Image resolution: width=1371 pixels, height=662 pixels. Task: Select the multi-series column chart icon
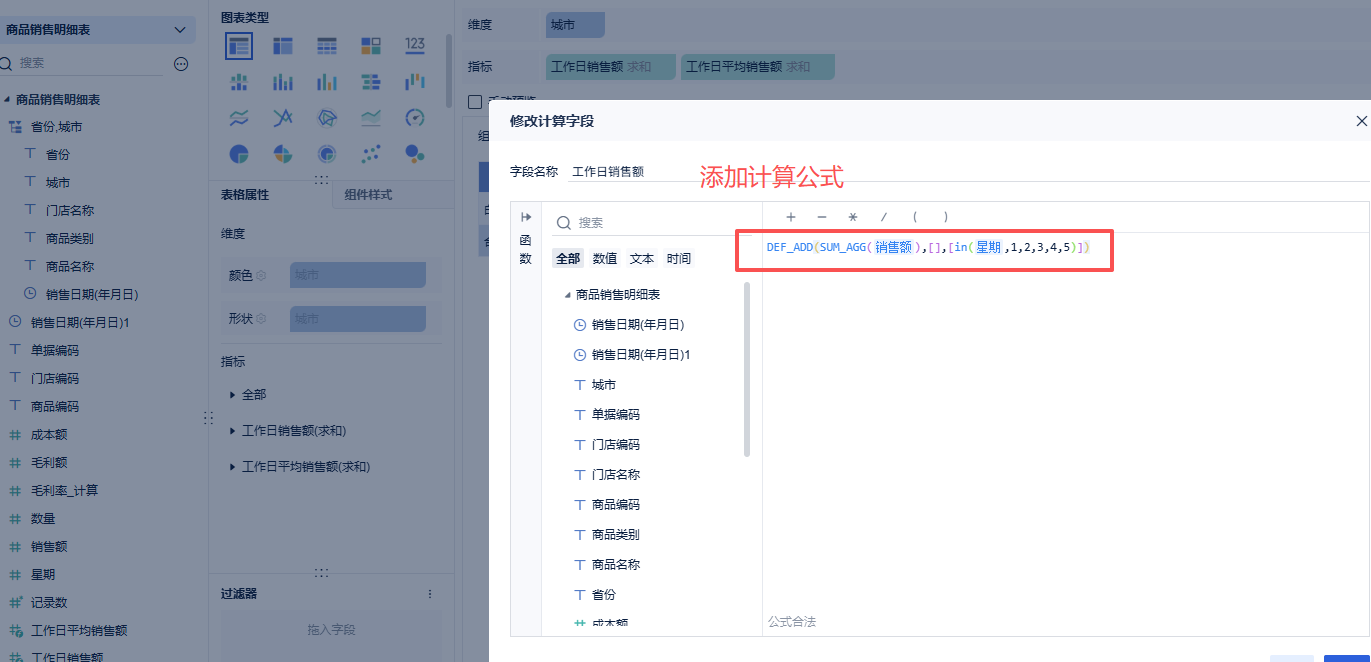coord(327,82)
